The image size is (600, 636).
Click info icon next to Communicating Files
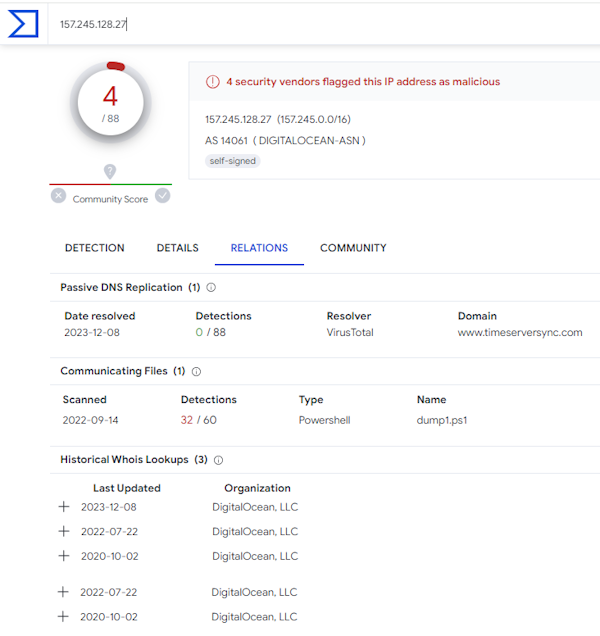click(196, 372)
